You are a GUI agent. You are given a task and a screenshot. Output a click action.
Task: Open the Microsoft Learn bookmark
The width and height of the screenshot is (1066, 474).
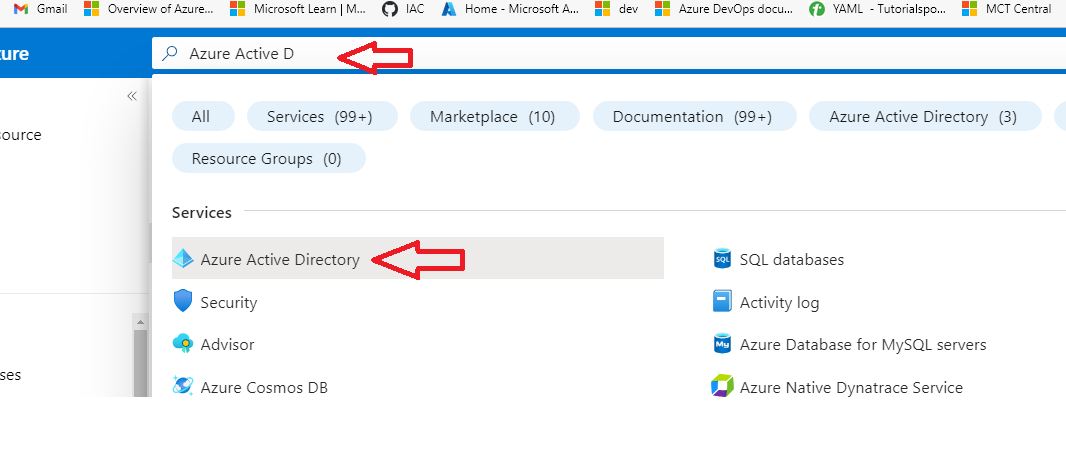[x=298, y=10]
